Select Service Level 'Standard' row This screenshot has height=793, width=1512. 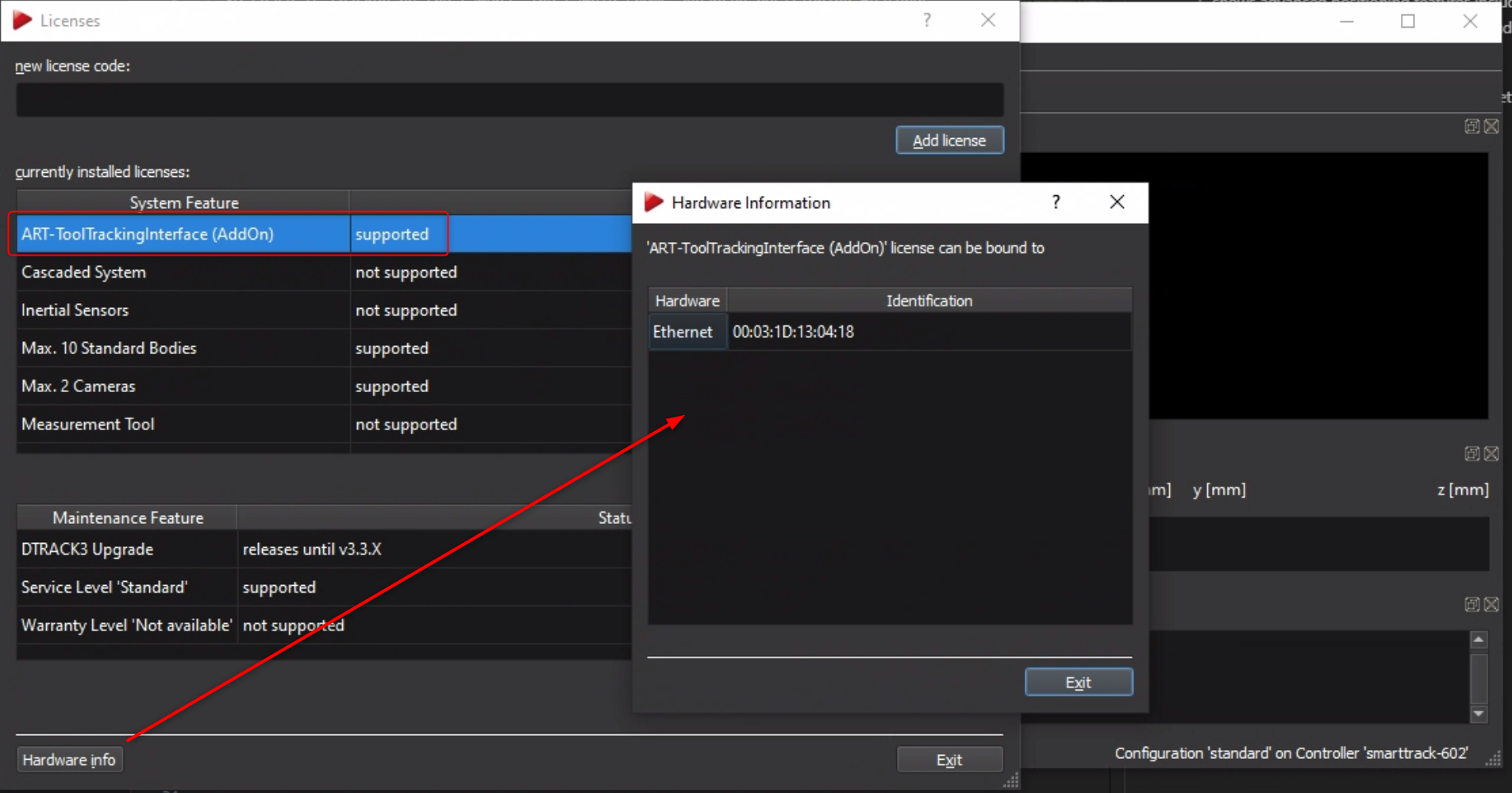pos(324,587)
